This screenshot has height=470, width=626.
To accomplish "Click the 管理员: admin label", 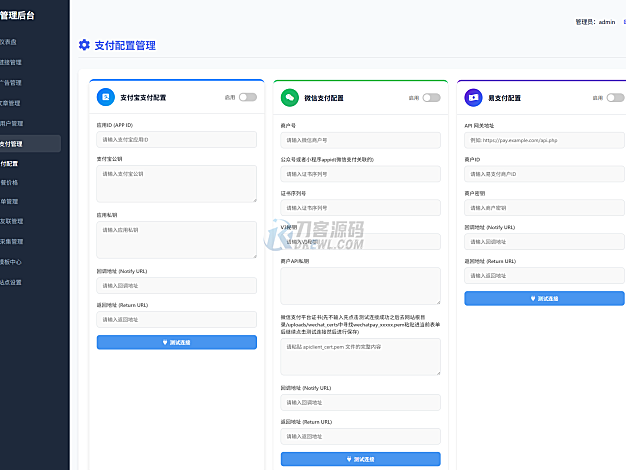I will click(595, 22).
